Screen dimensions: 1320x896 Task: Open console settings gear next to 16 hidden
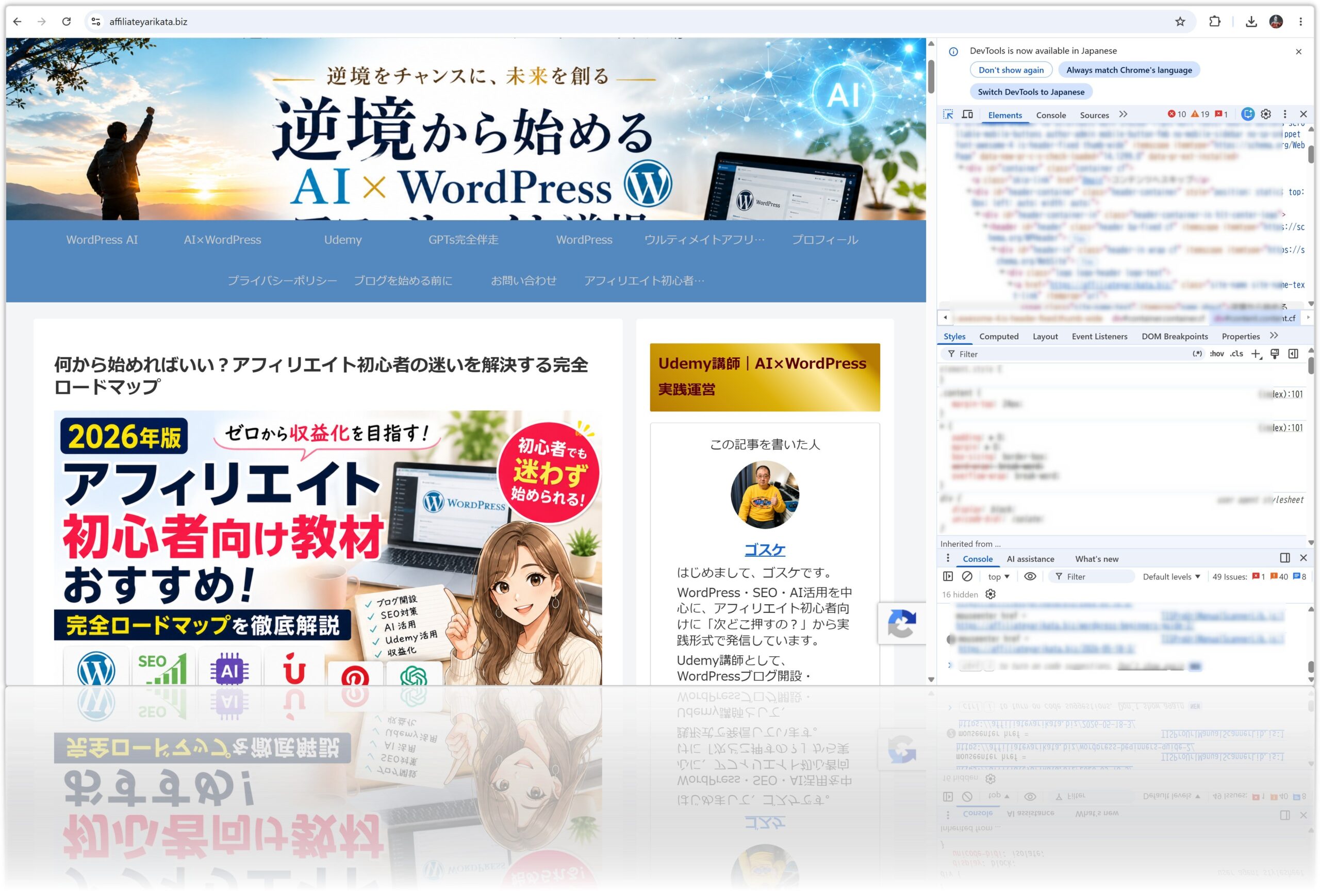991,594
